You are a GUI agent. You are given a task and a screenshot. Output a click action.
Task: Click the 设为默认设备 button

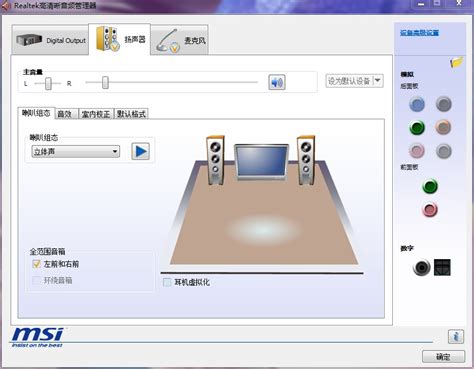coord(349,81)
